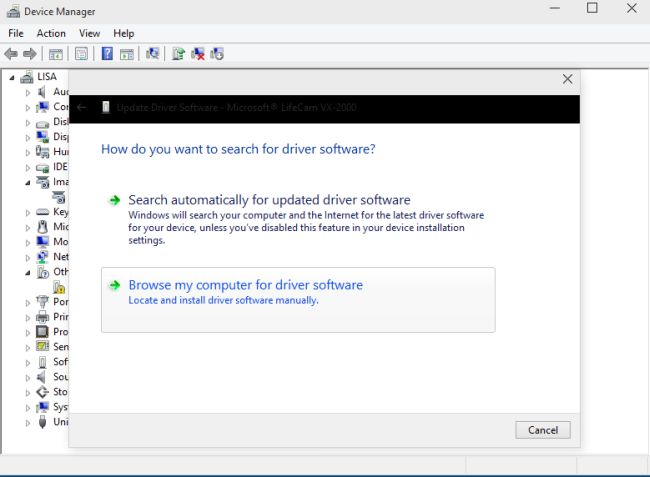Open the Help menu
This screenshot has width=650, height=477.
pyautogui.click(x=124, y=33)
